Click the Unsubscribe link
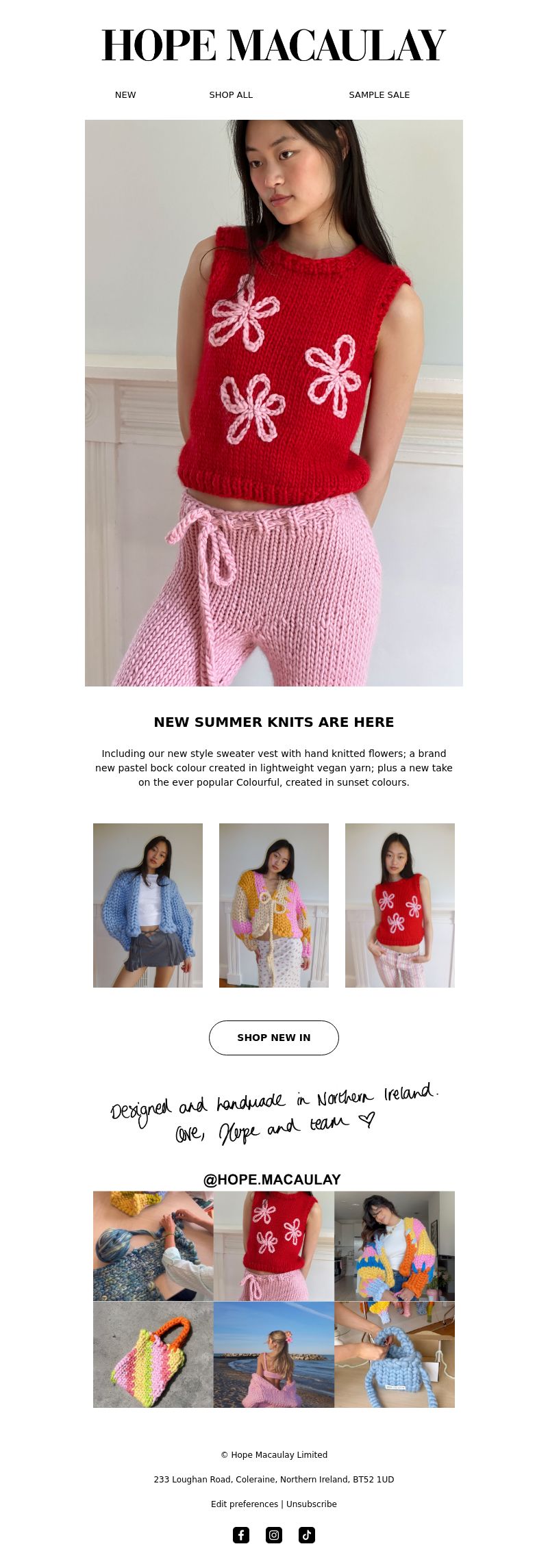548x1568 pixels. [312, 1504]
